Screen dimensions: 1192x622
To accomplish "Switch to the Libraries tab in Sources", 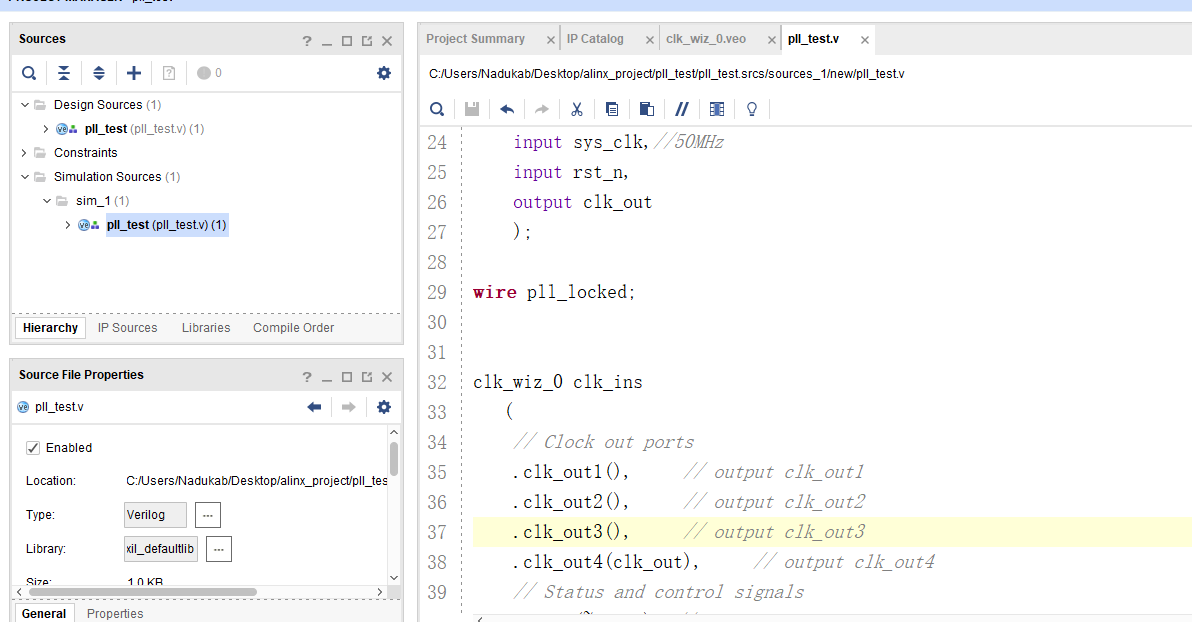I will click(205, 327).
